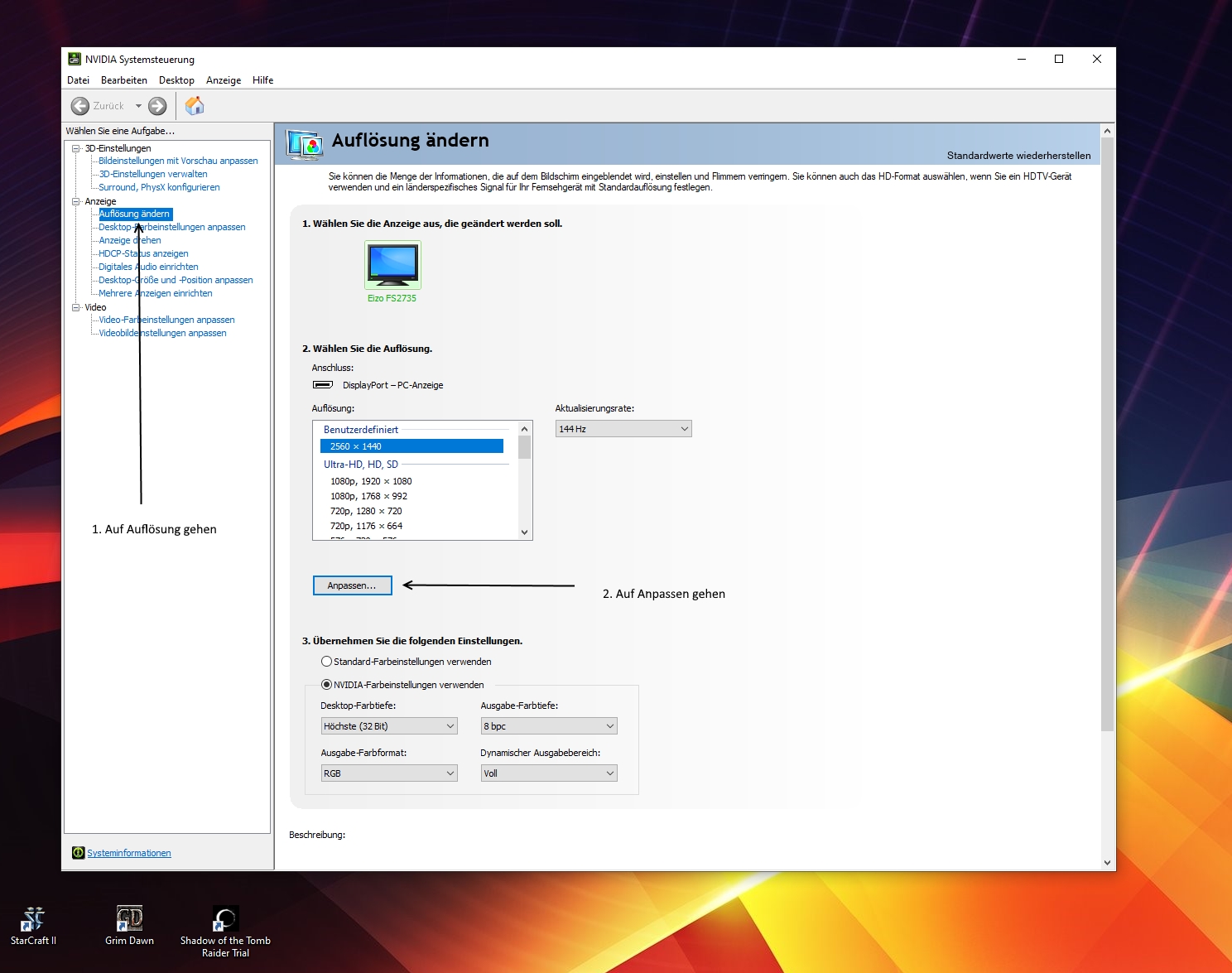Open the Ausgabe-Farbformat RGB dropdown

pos(389,773)
